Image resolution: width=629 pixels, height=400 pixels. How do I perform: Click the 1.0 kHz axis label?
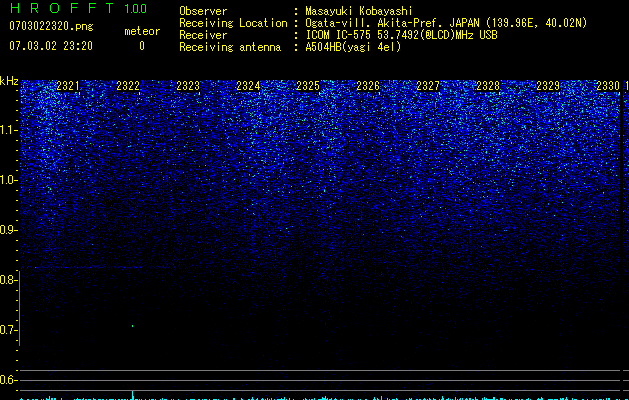tap(9, 180)
